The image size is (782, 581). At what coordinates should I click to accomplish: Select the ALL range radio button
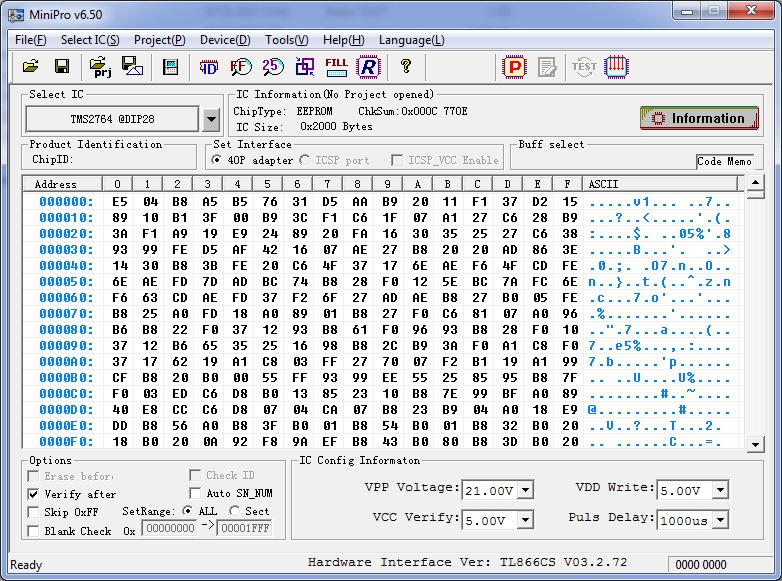pyautogui.click(x=187, y=511)
